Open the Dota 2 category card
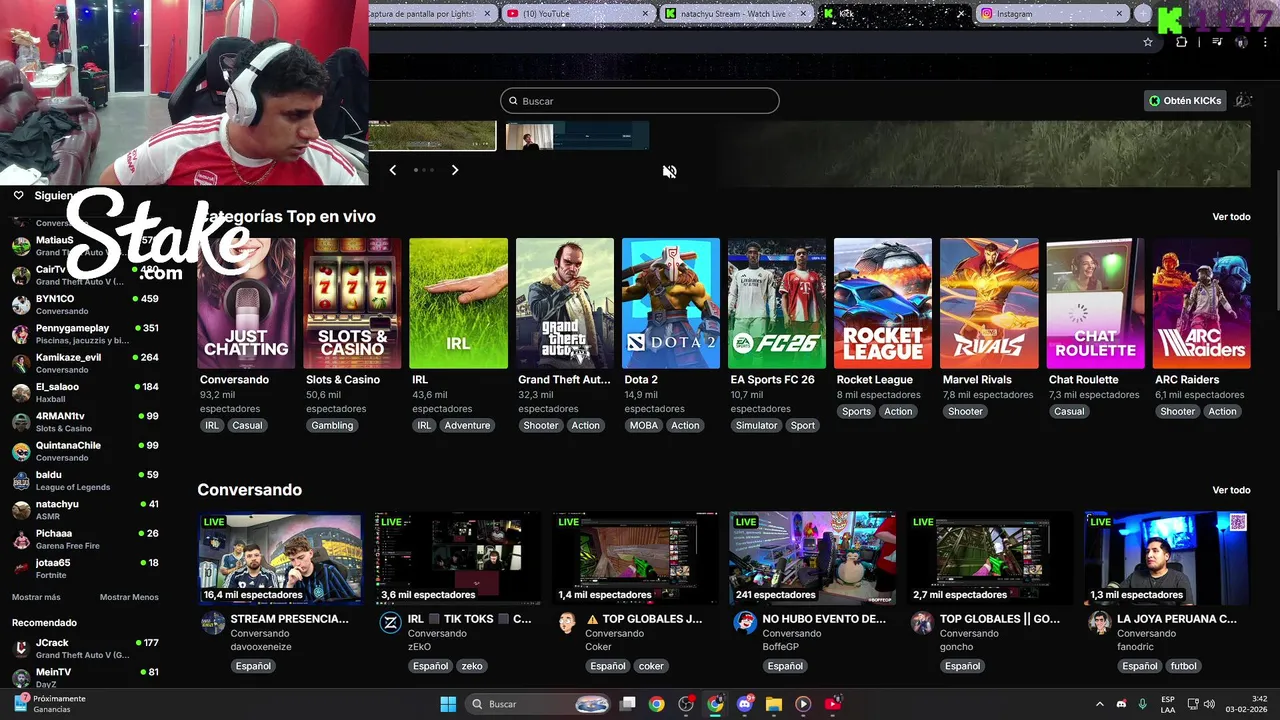1280x720 pixels. (671, 303)
